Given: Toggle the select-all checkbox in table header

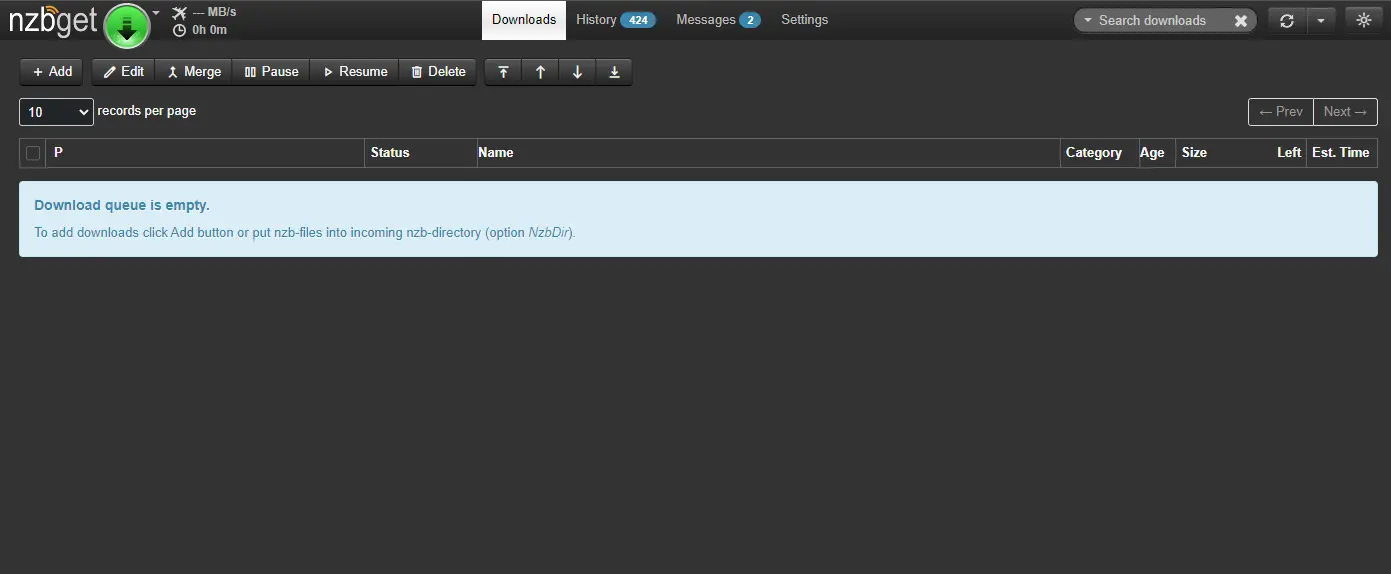Looking at the screenshot, I should click(x=33, y=153).
